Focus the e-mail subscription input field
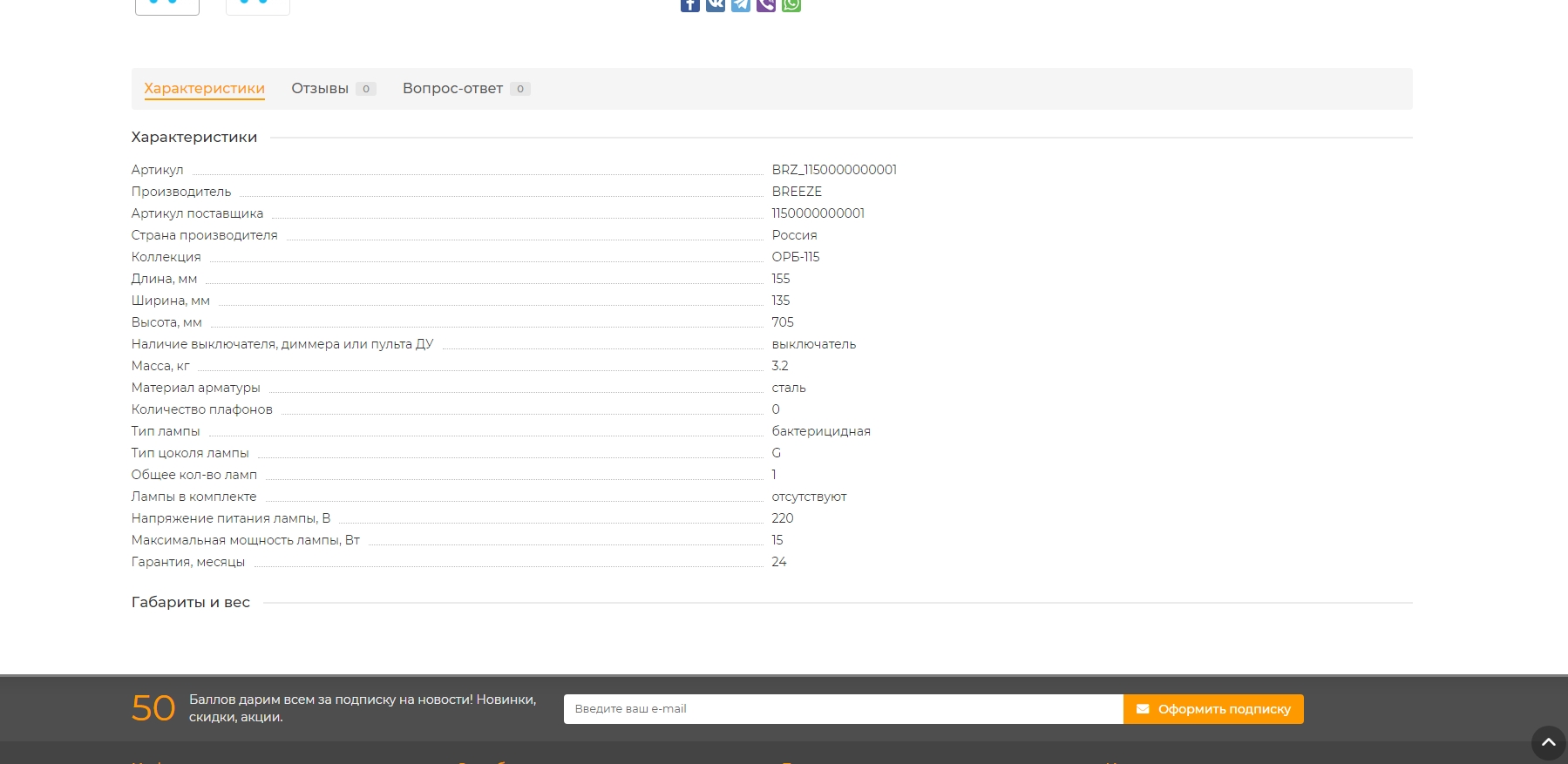The height and width of the screenshot is (764, 1568). (843, 709)
